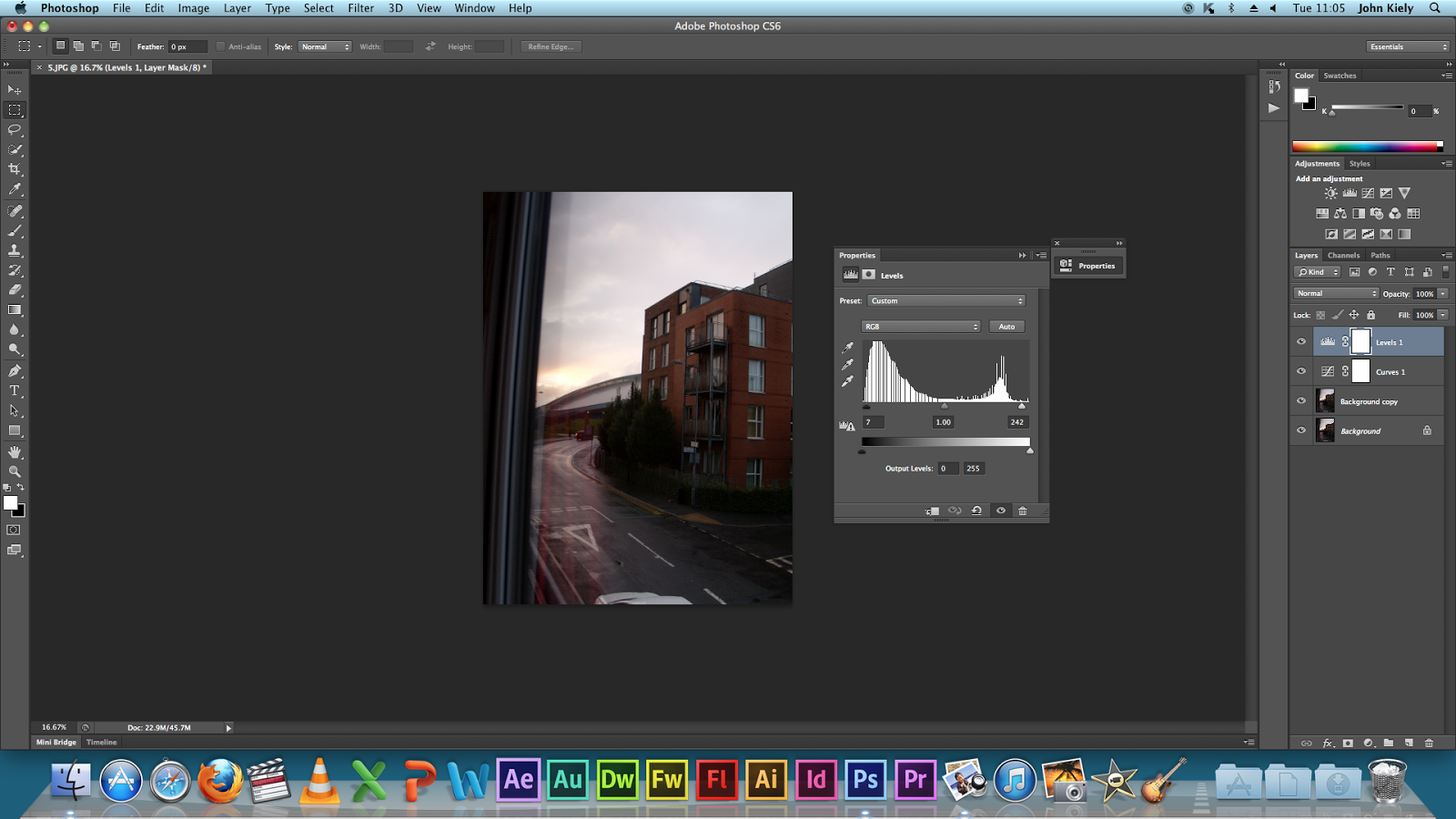Click the collapsed Properties panel button
This screenshot has height=819, width=1456.
1088,266
